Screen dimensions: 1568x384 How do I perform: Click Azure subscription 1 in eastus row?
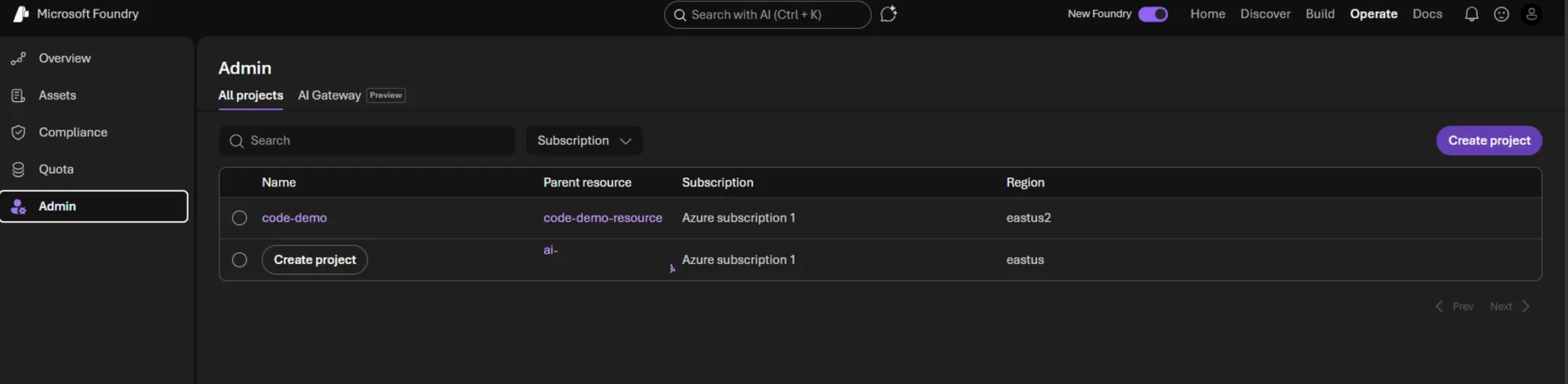click(x=739, y=260)
